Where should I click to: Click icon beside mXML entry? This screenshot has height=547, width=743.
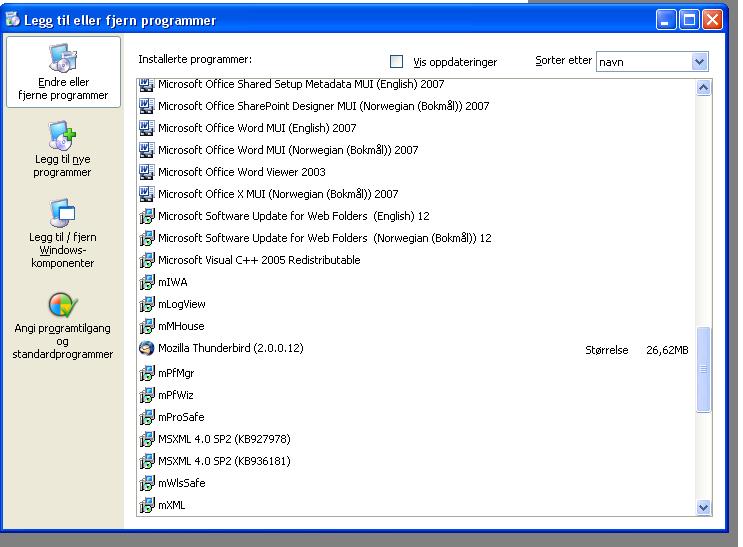[x=147, y=505]
